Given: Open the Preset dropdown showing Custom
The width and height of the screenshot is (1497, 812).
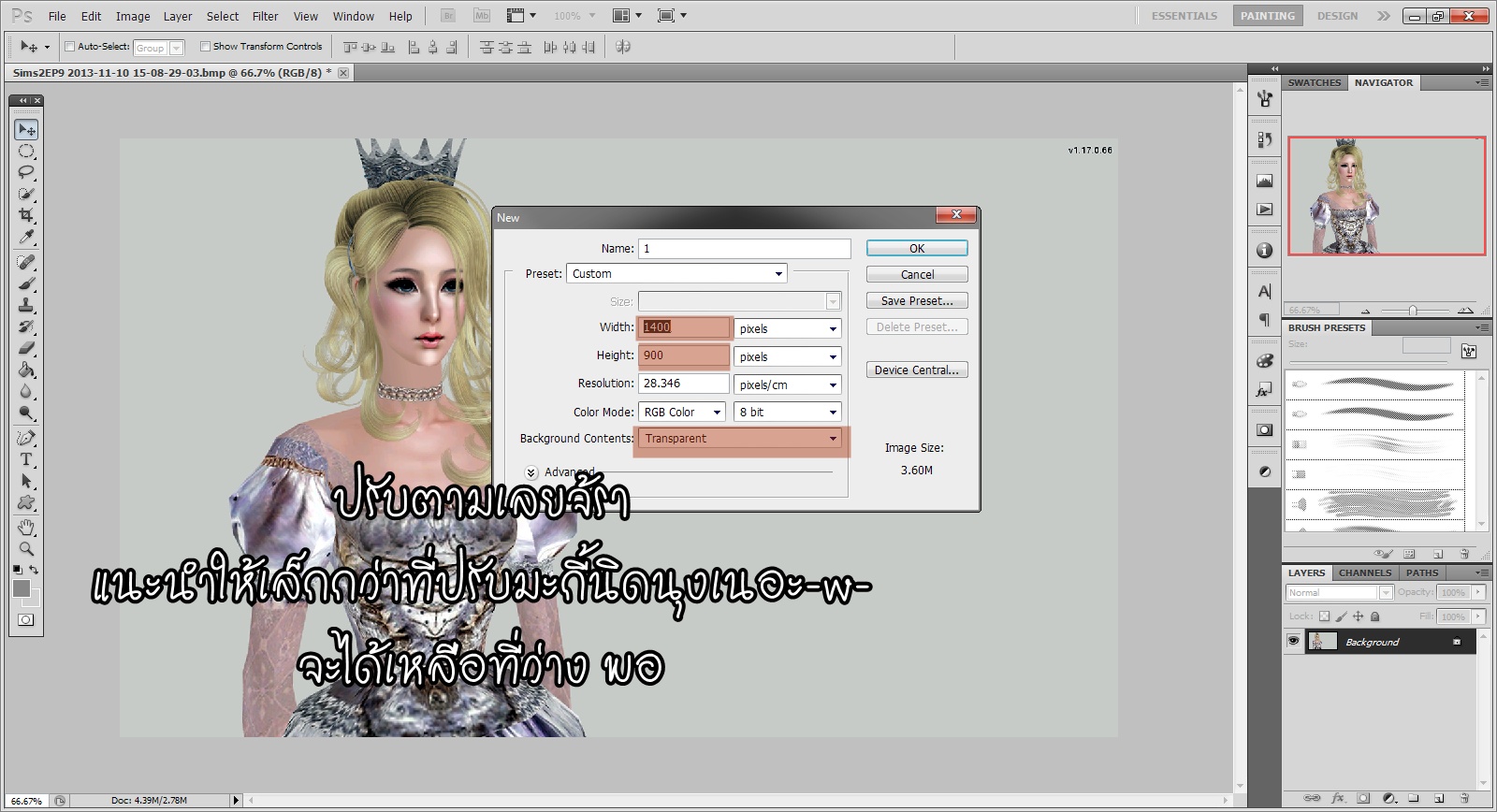Looking at the screenshot, I should (676, 273).
